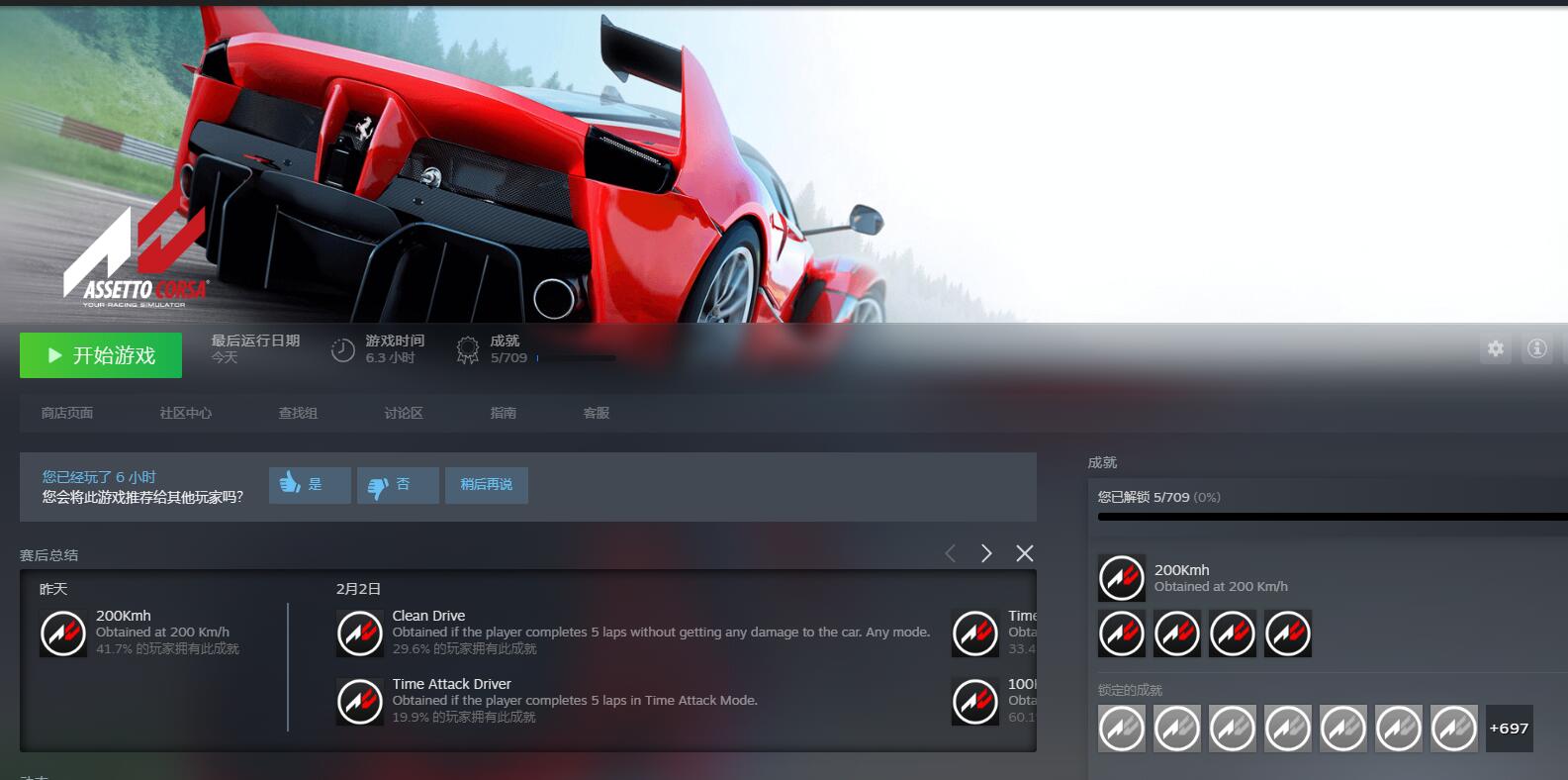Image resolution: width=1568 pixels, height=780 pixels.
Task: Switch to 讨论区 tab
Action: pyautogui.click(x=404, y=413)
